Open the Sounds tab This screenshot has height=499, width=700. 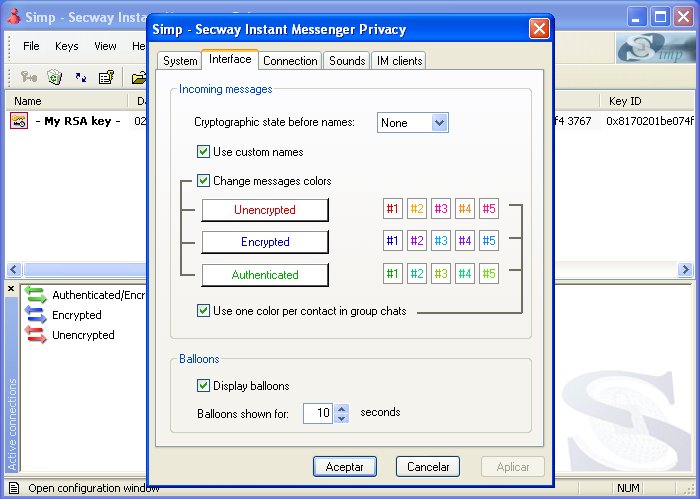tap(347, 61)
